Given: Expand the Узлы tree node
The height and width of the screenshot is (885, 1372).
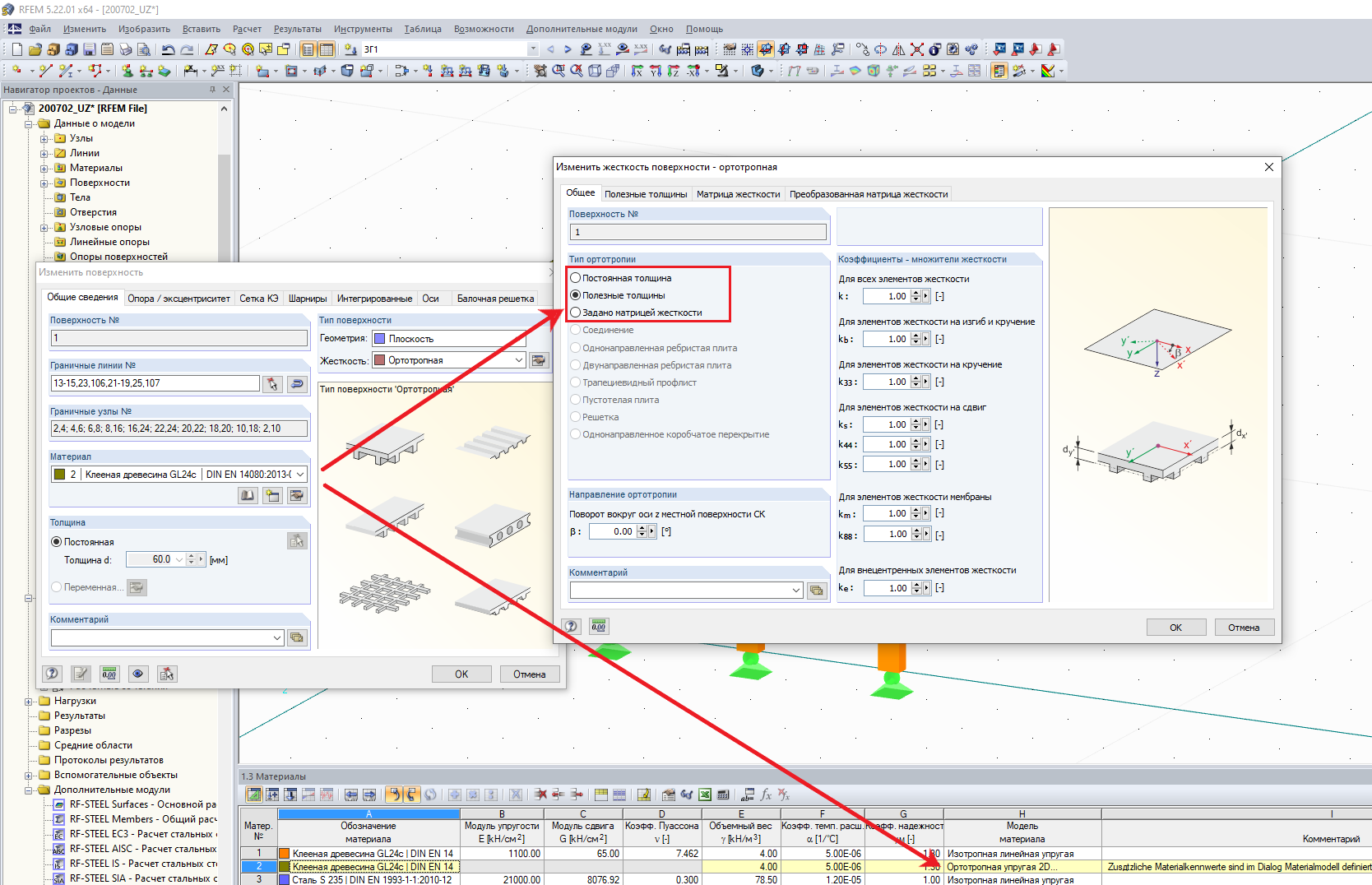Looking at the screenshot, I should point(44,138).
